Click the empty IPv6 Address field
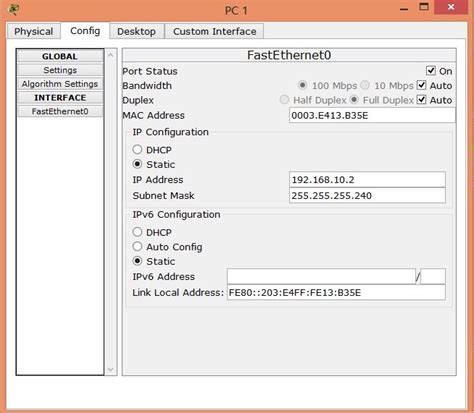The width and height of the screenshot is (474, 413). pyautogui.click(x=321, y=276)
